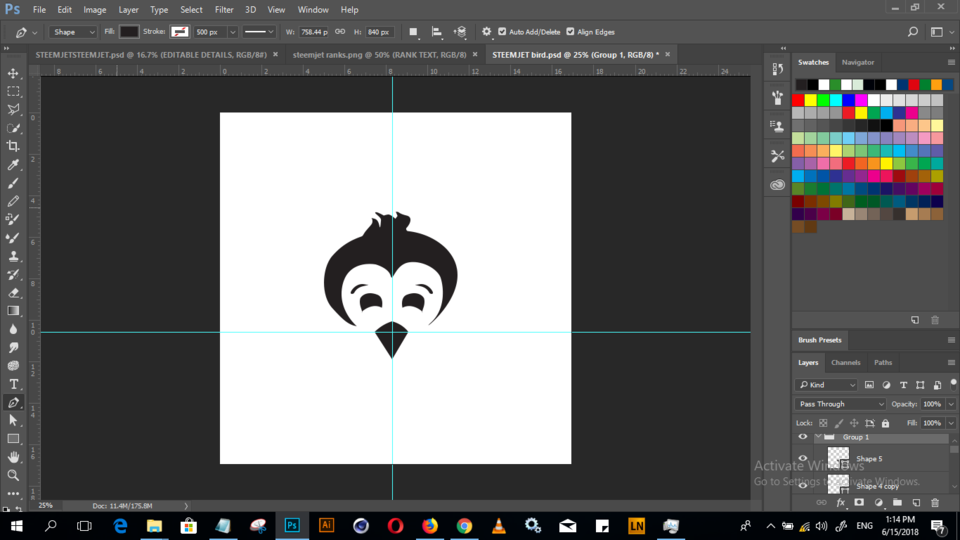Click the shape width input field

314,32
